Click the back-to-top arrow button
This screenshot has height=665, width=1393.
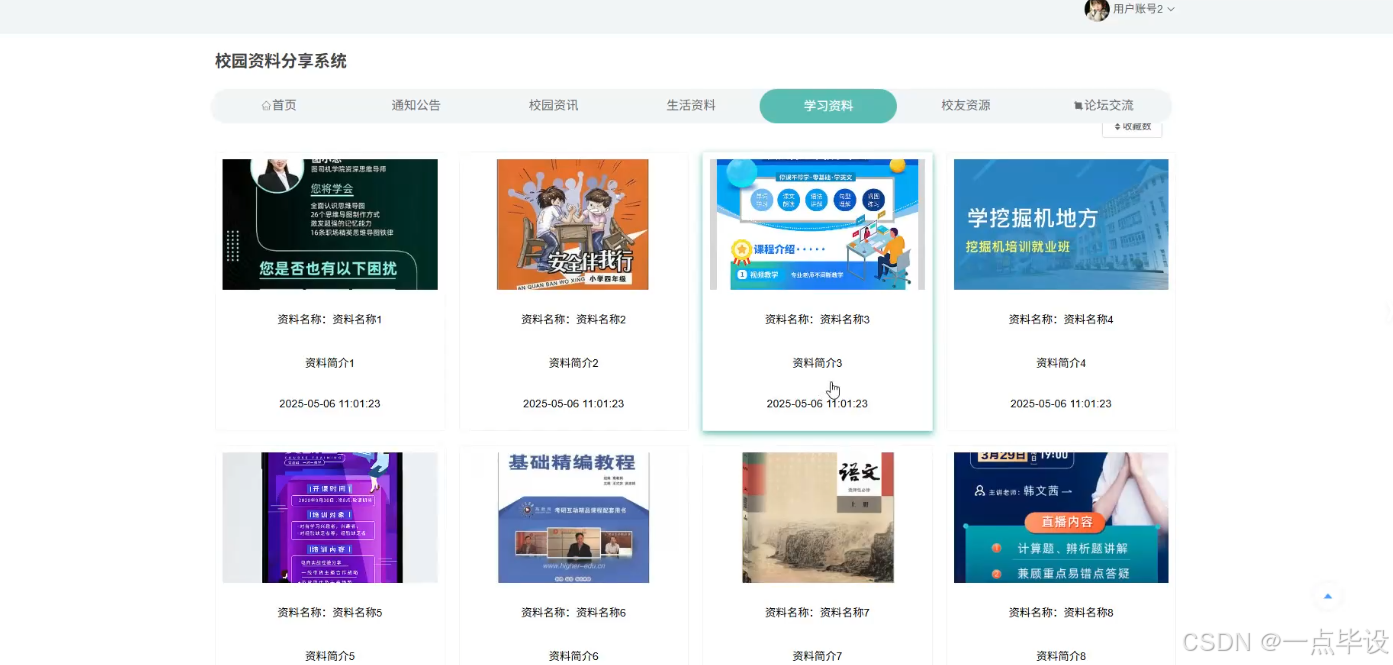(1328, 596)
